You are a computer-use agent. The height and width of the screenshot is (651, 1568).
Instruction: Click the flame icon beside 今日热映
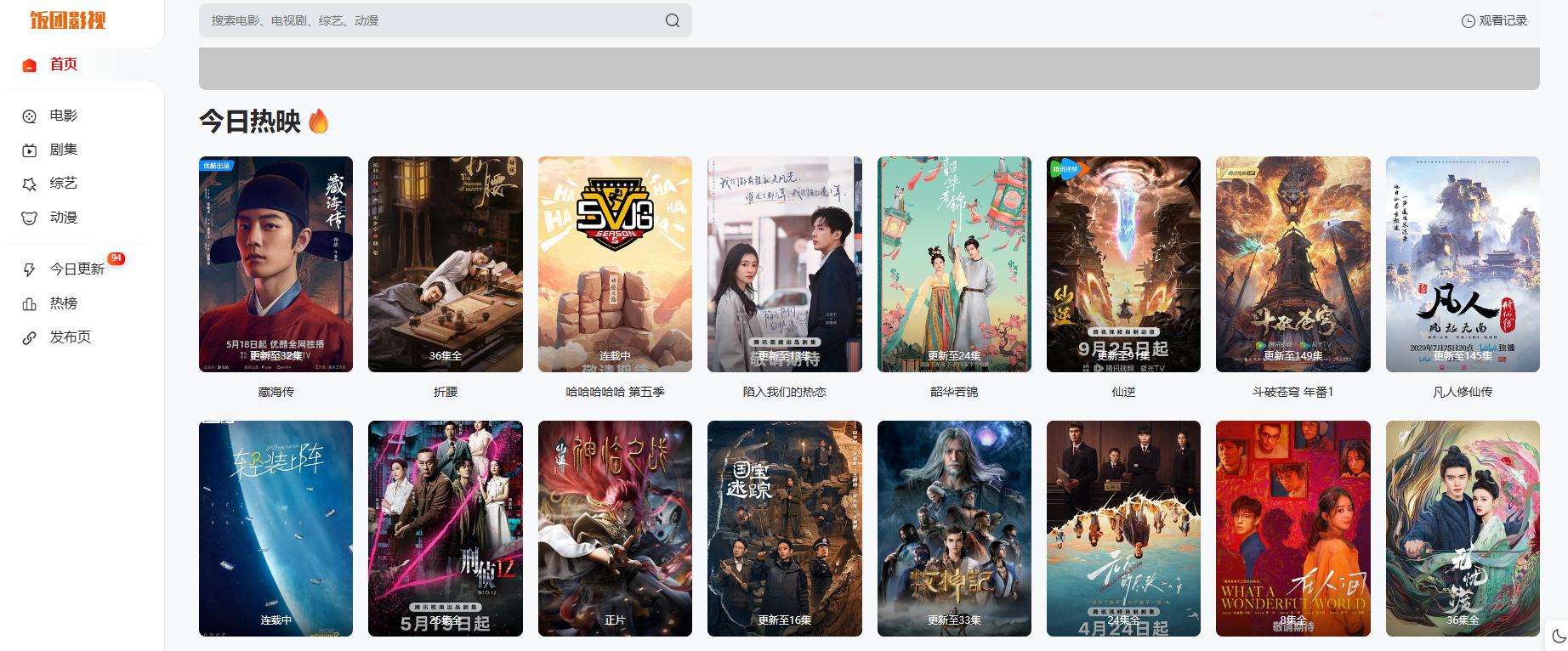[x=319, y=122]
